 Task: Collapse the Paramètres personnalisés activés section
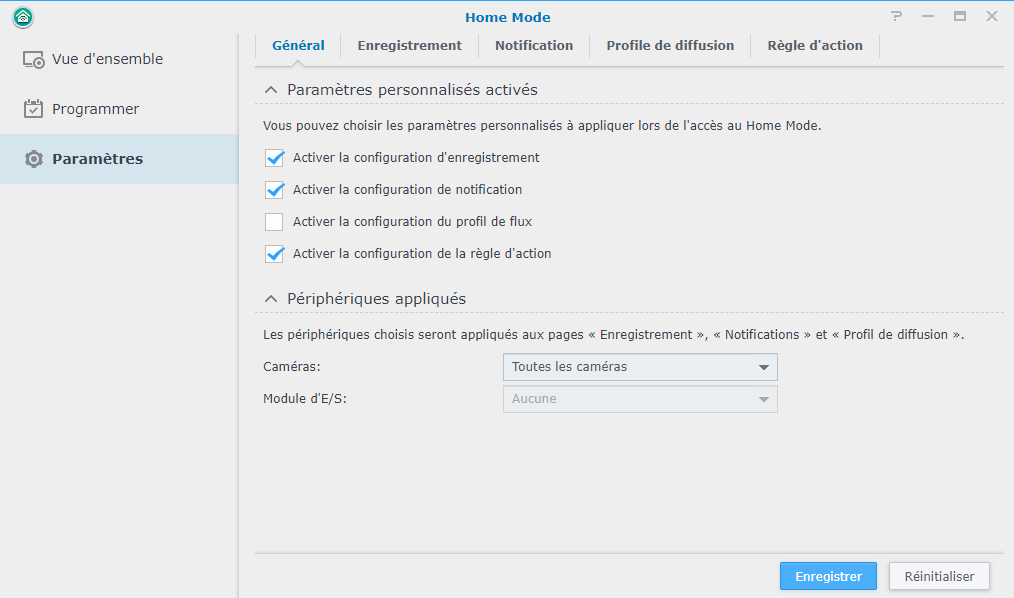coord(271,90)
